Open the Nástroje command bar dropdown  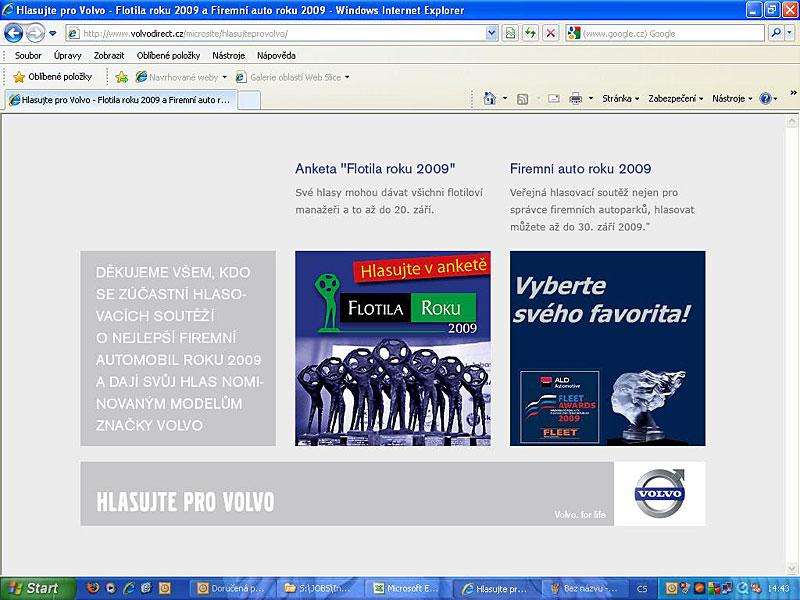pyautogui.click(x=732, y=98)
